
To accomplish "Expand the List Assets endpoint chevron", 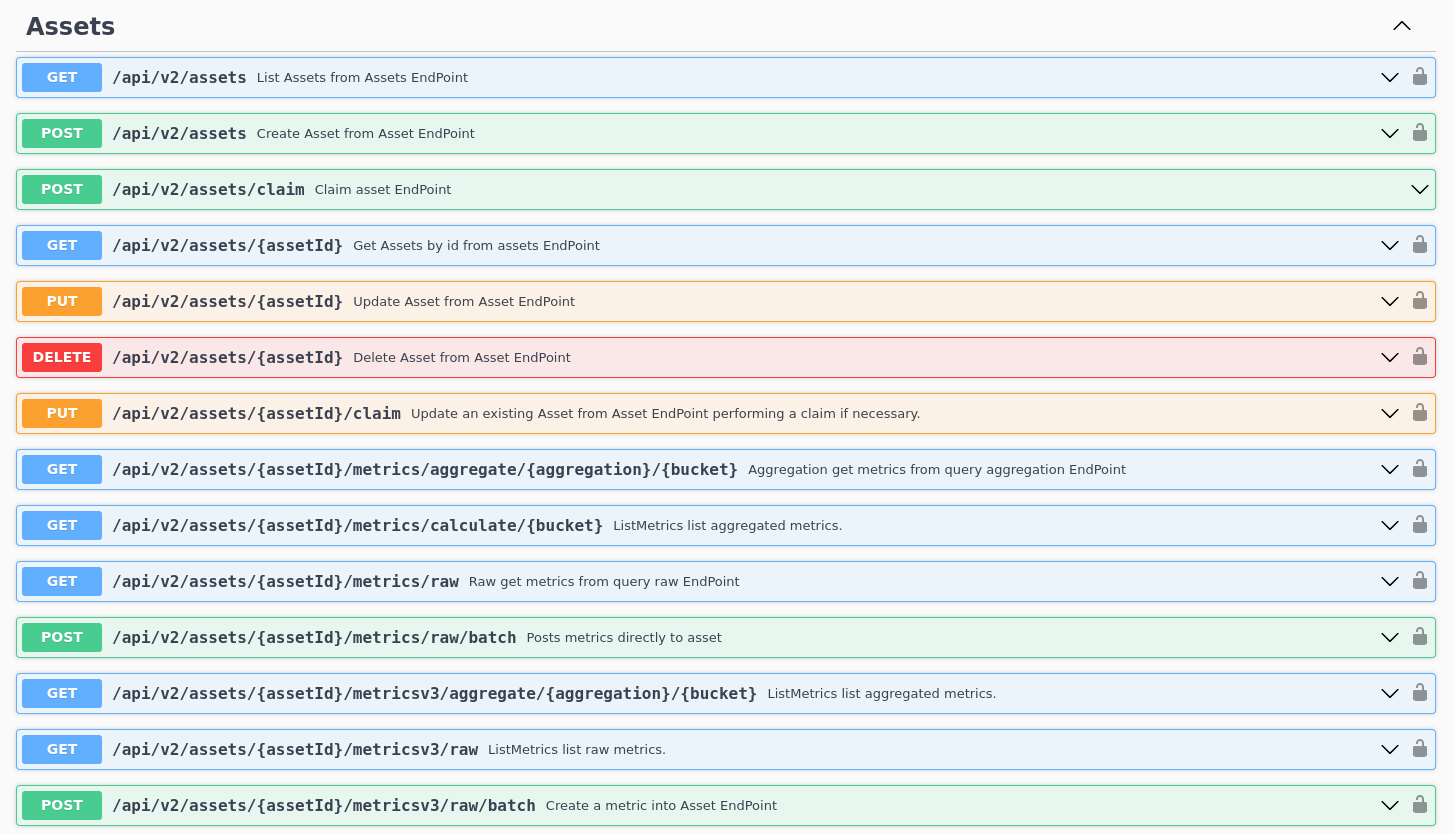I will point(1390,77).
